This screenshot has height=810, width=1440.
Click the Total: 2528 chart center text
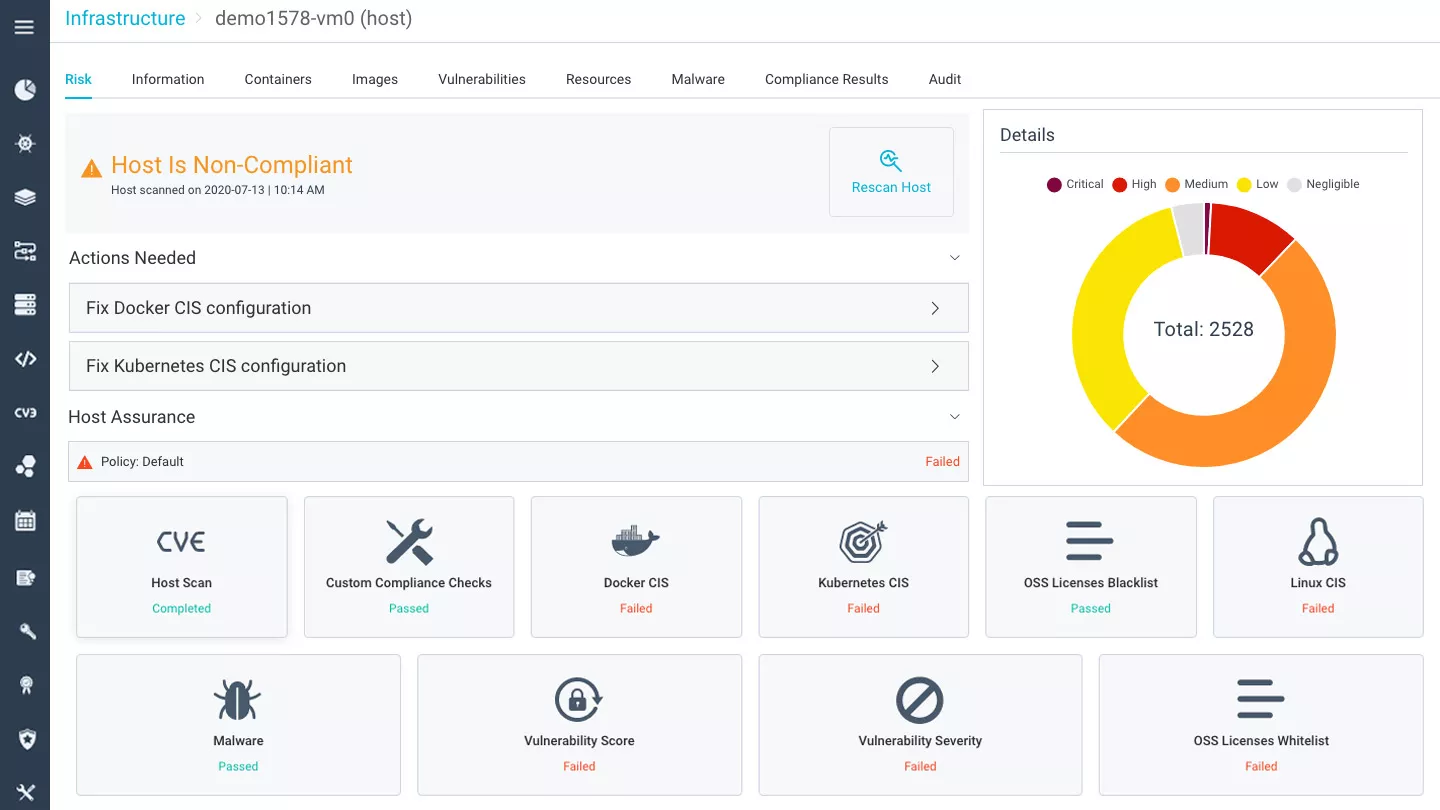[x=1203, y=329]
